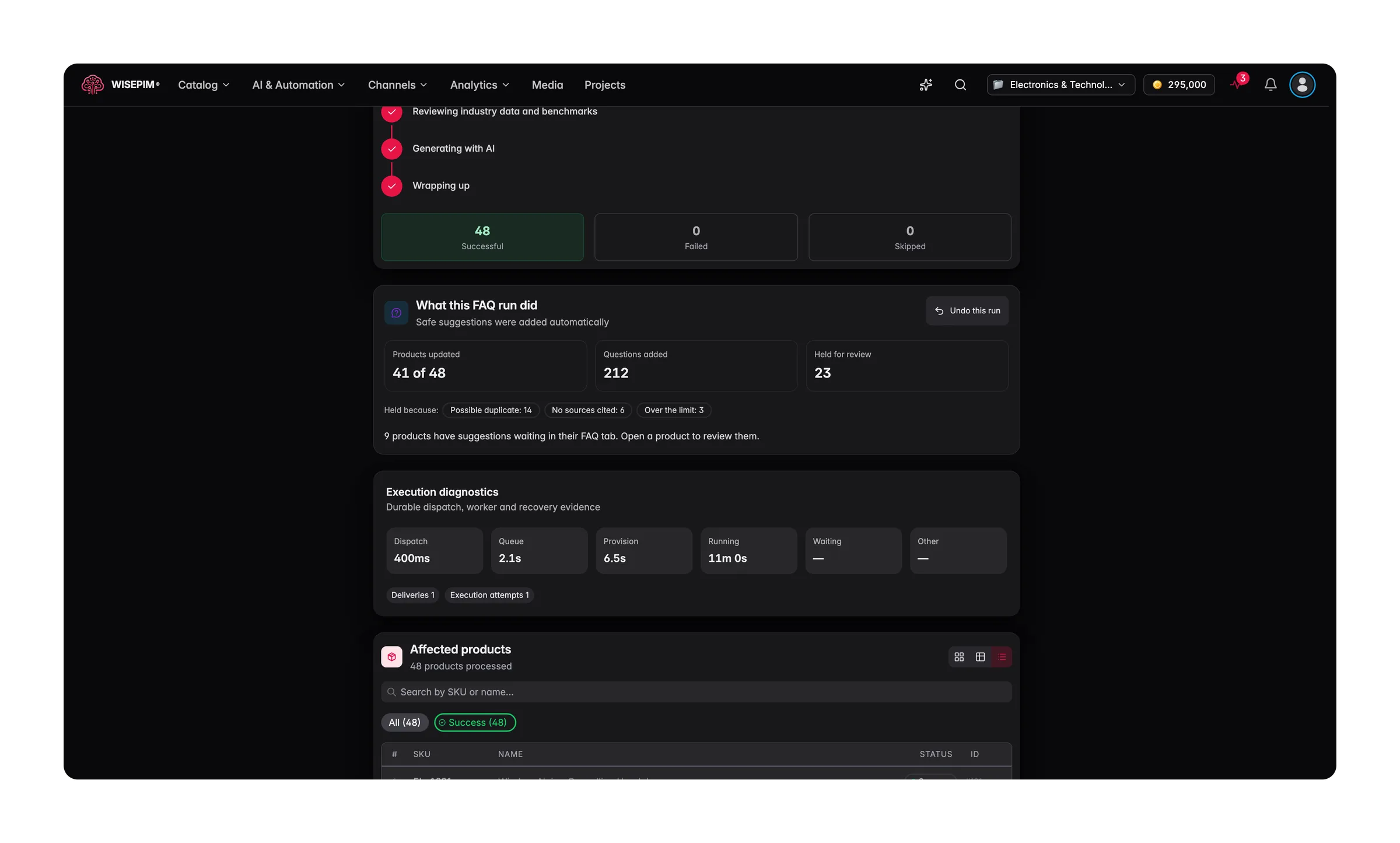Select the 0 Skipped card

[909, 237]
